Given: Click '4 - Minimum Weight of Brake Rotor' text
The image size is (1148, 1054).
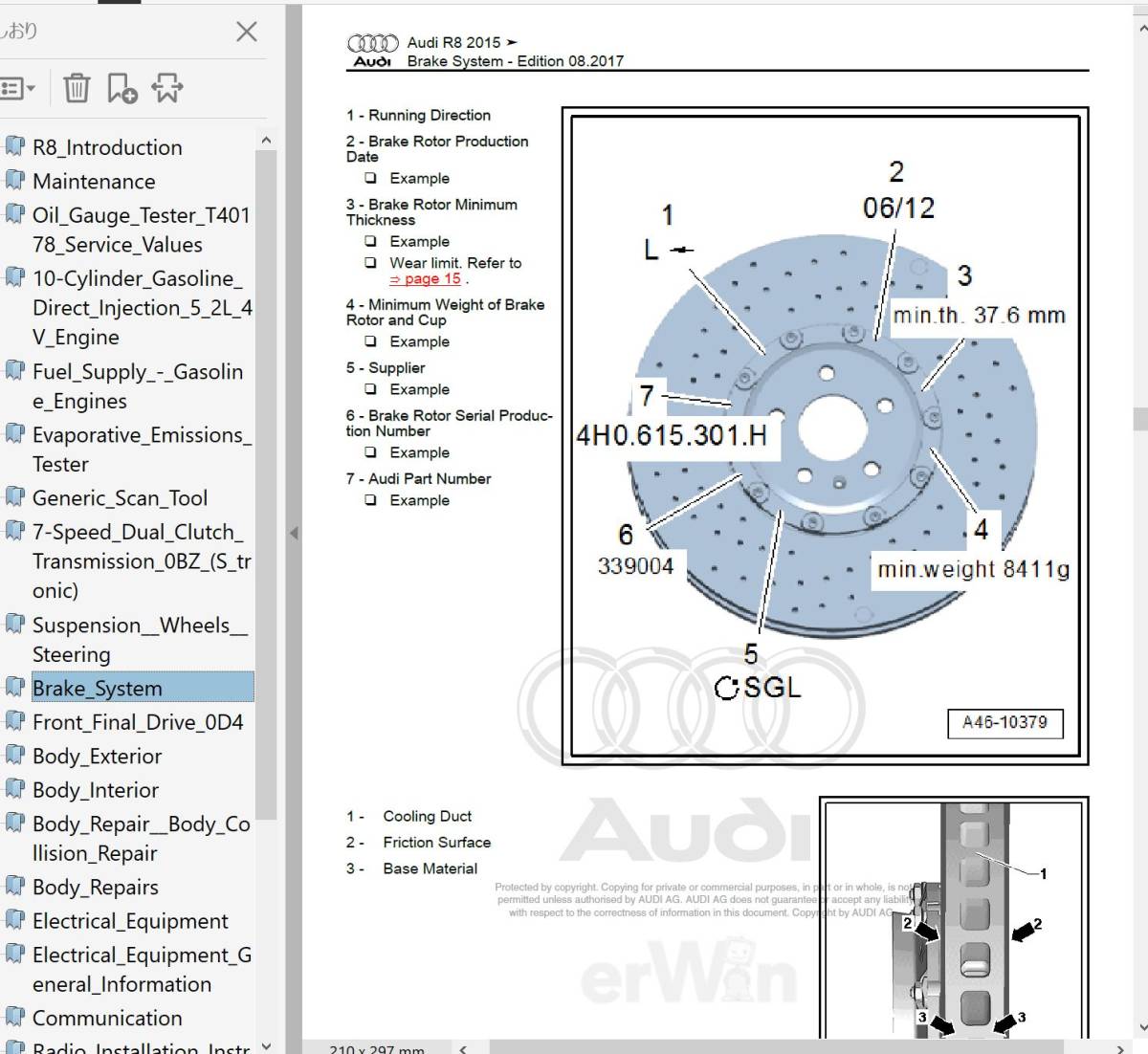Looking at the screenshot, I should click(x=445, y=313).
